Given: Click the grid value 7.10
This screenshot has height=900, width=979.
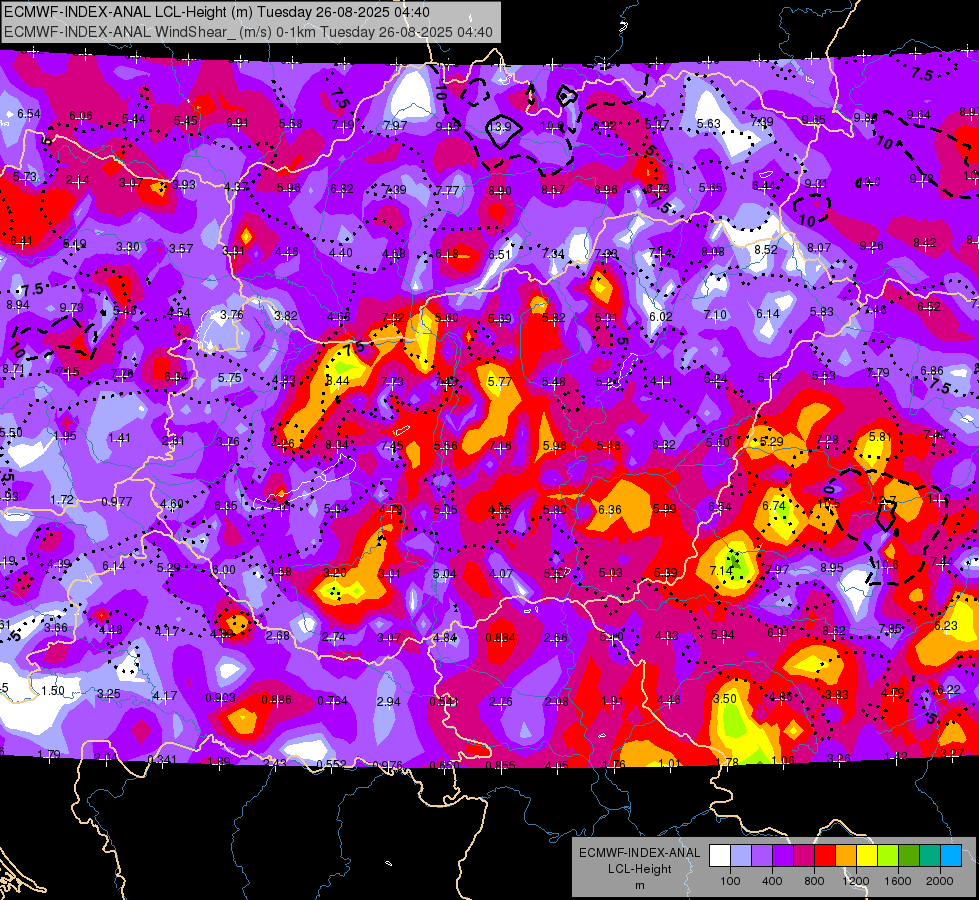Looking at the screenshot, I should pos(715,314).
